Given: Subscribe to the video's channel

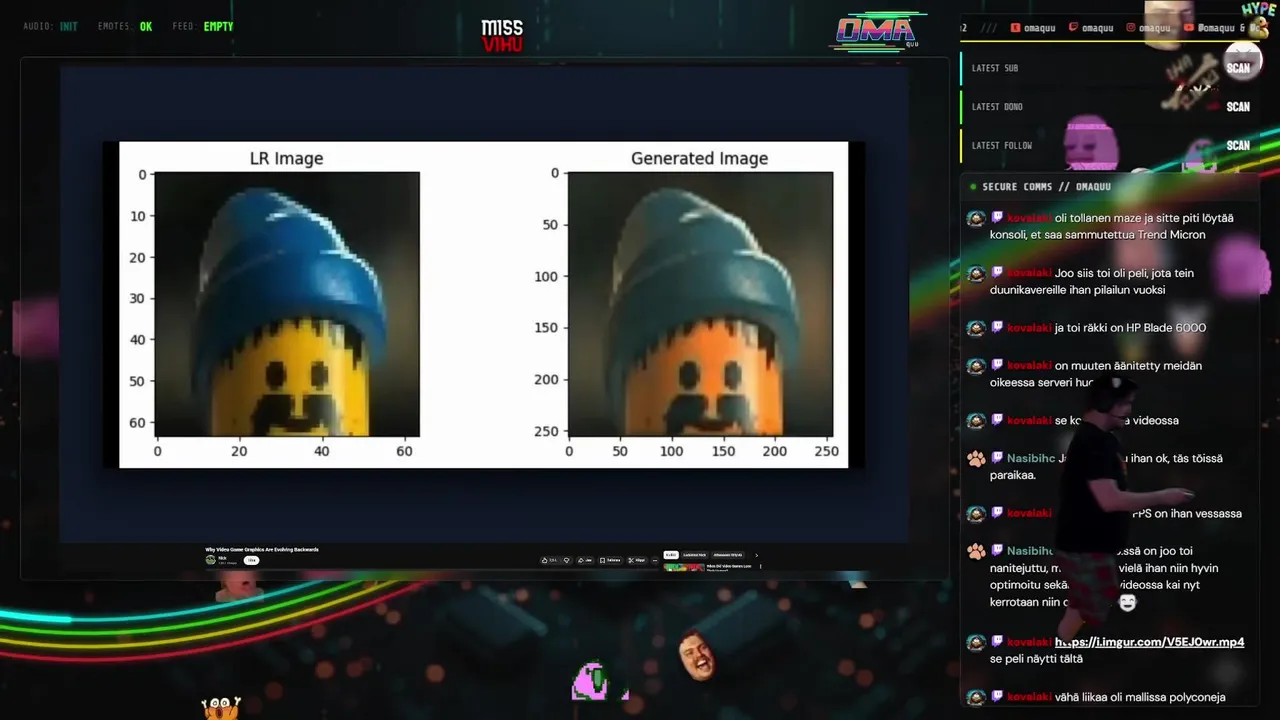Looking at the screenshot, I should point(251,560).
